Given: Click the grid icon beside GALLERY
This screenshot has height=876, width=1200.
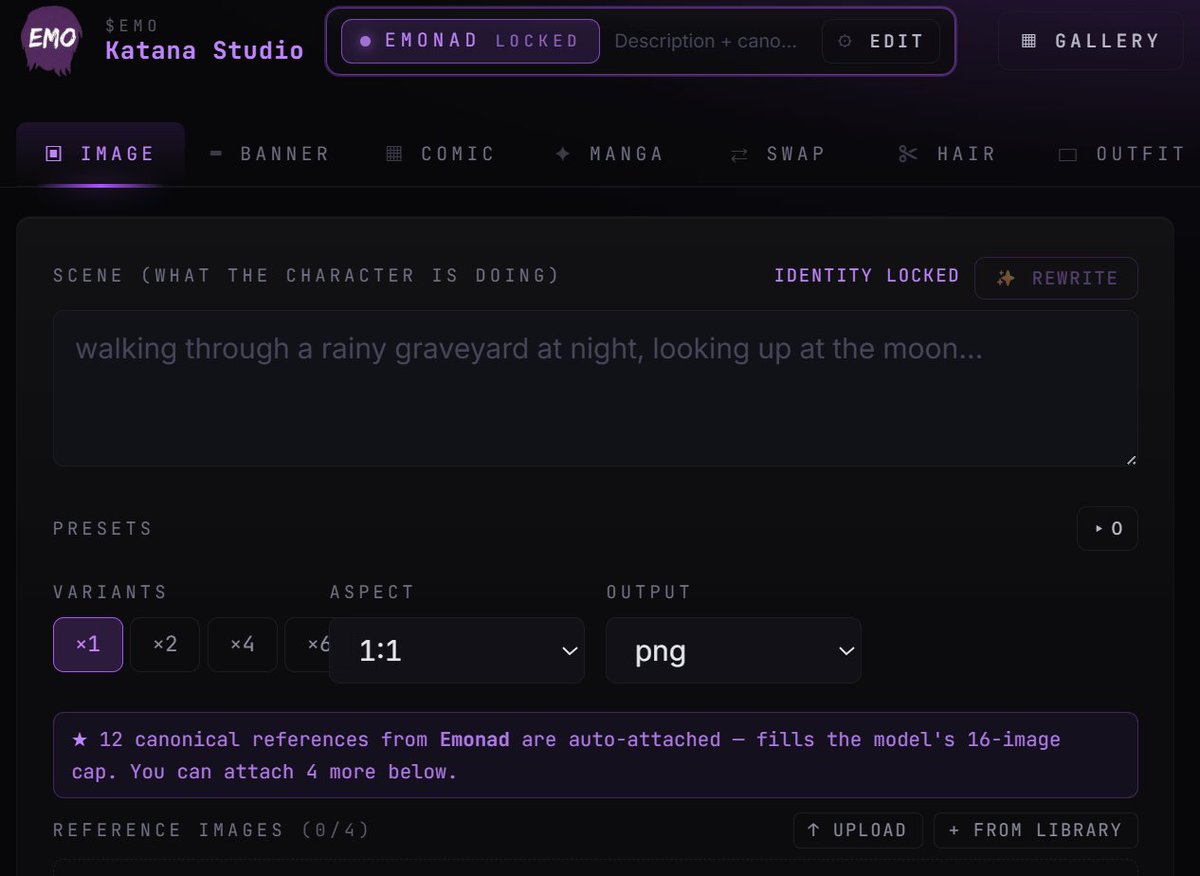Looking at the screenshot, I should (1028, 42).
